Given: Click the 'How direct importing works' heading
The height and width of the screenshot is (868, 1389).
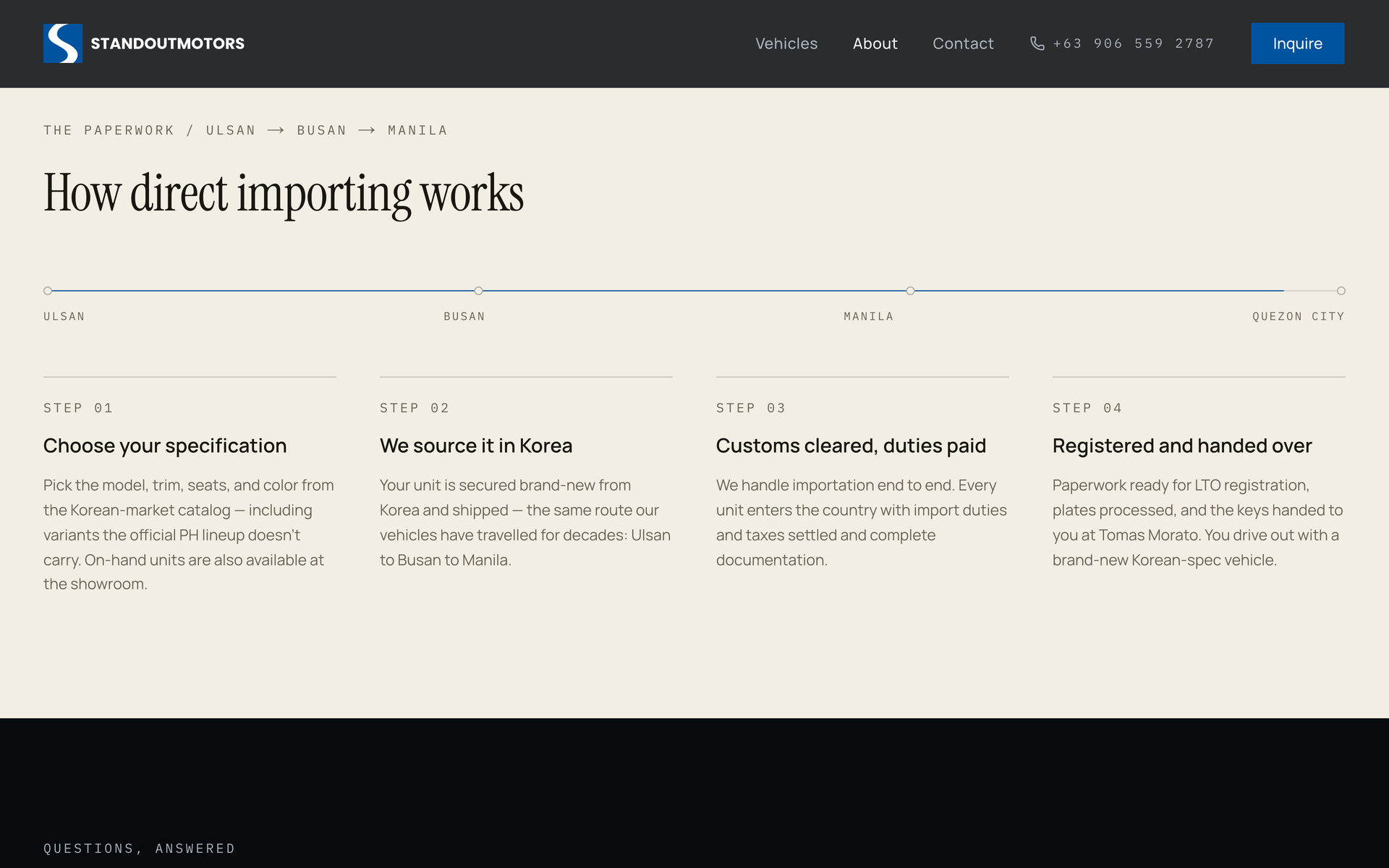Looking at the screenshot, I should click(284, 194).
